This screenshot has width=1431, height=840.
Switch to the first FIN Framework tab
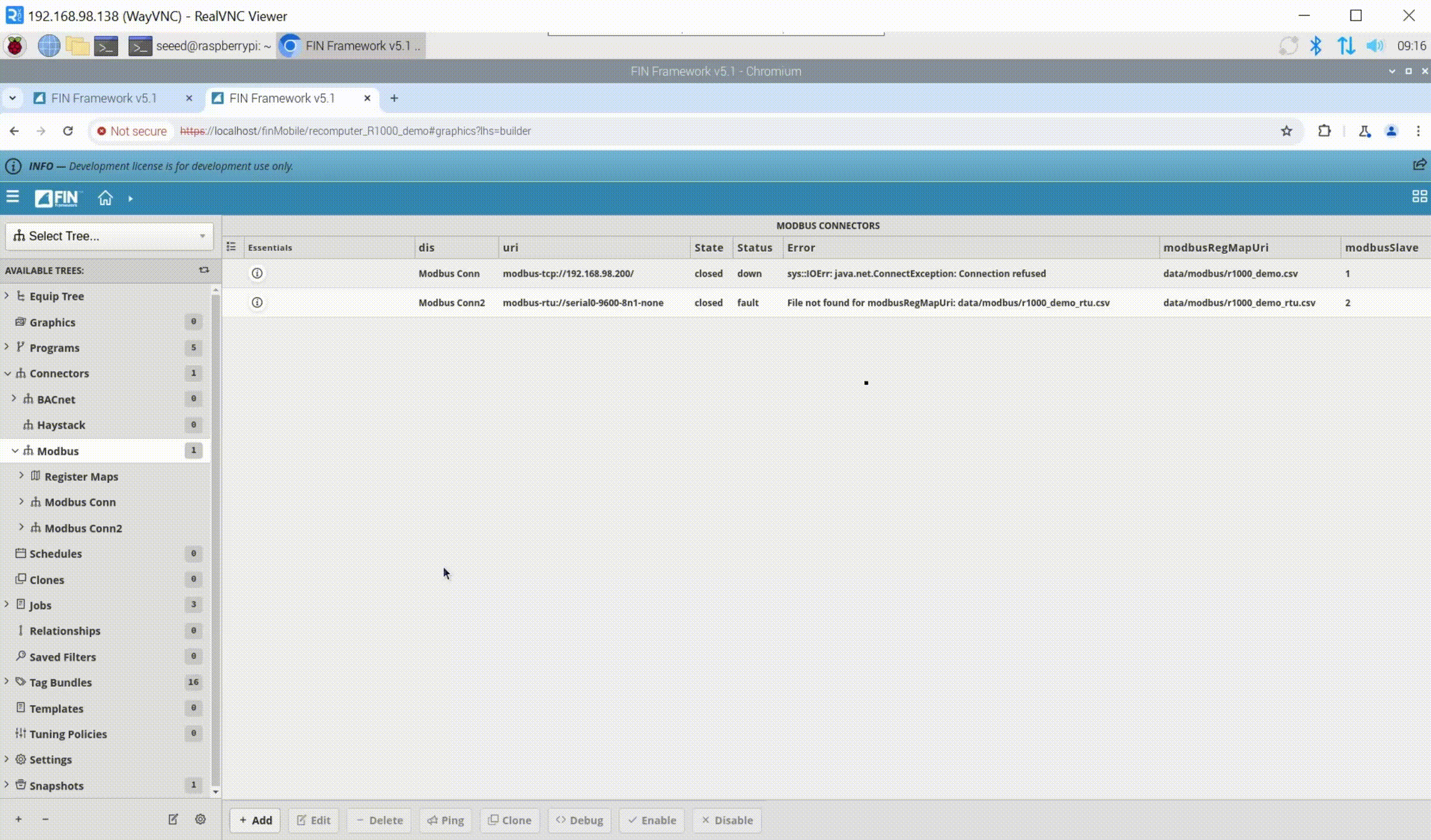tap(104, 98)
